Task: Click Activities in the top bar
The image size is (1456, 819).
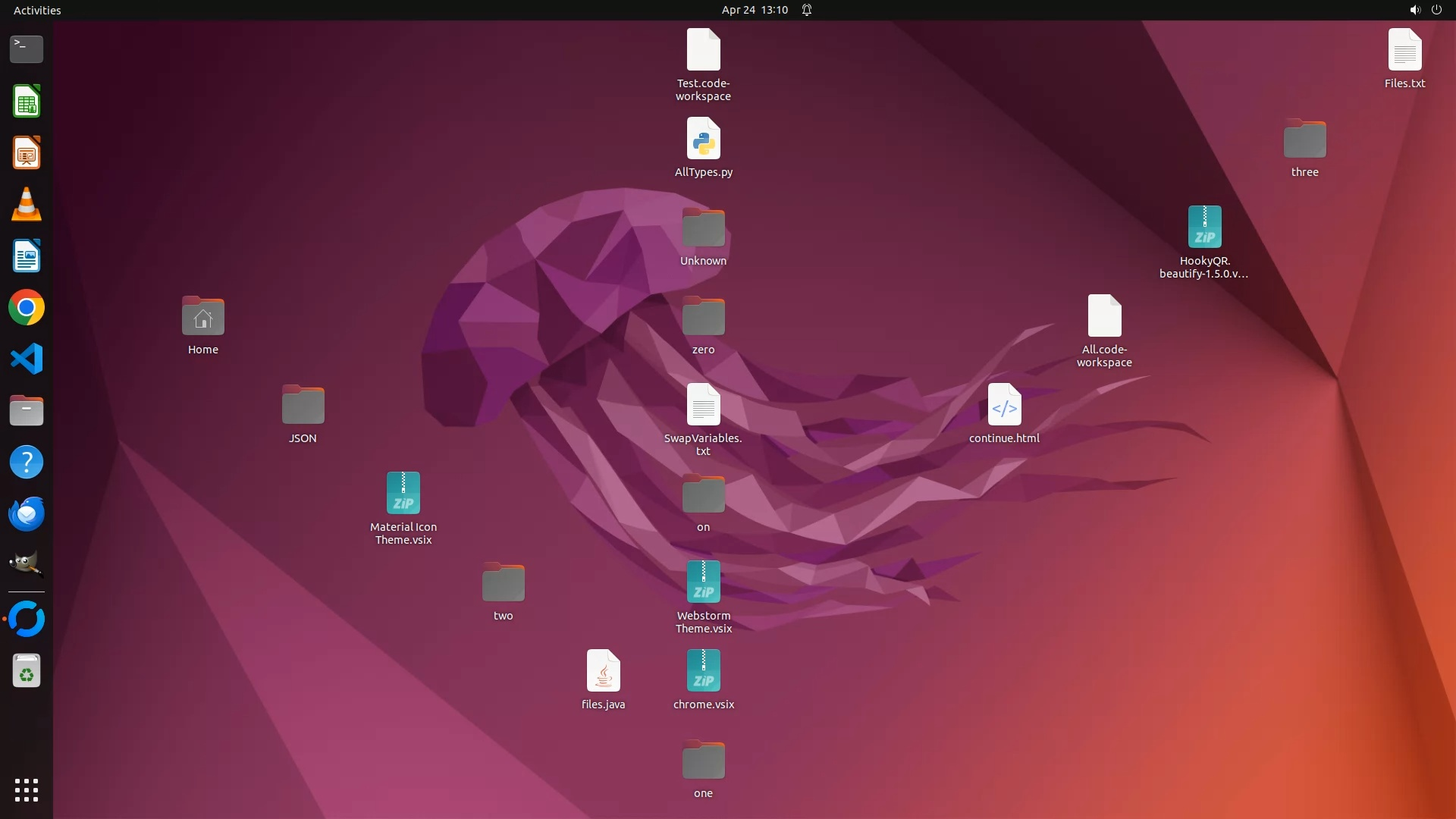Action: (x=37, y=10)
